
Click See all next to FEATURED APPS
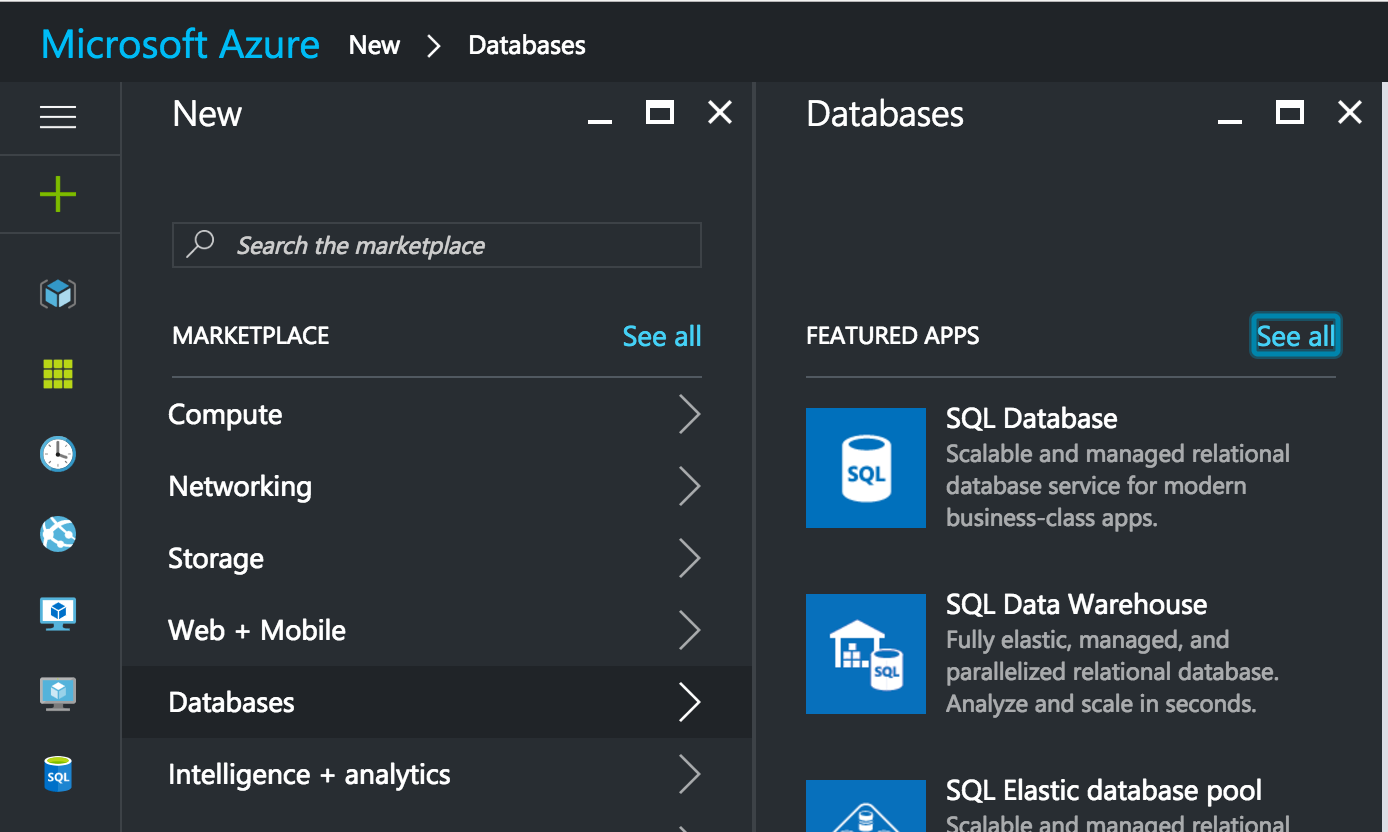click(x=1295, y=336)
